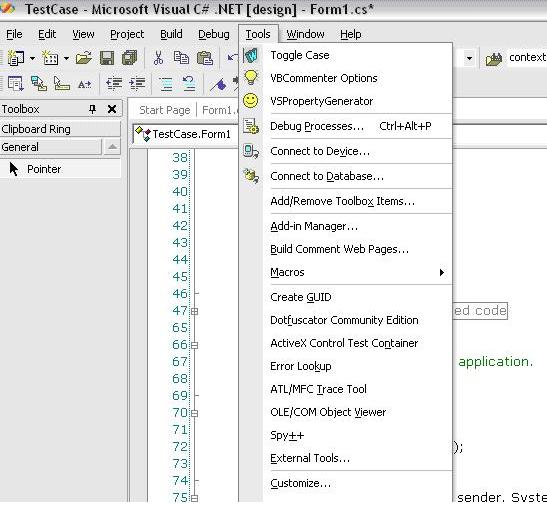547x505 pixels.
Task: Click the New Project toolbar icon
Action: (15, 58)
